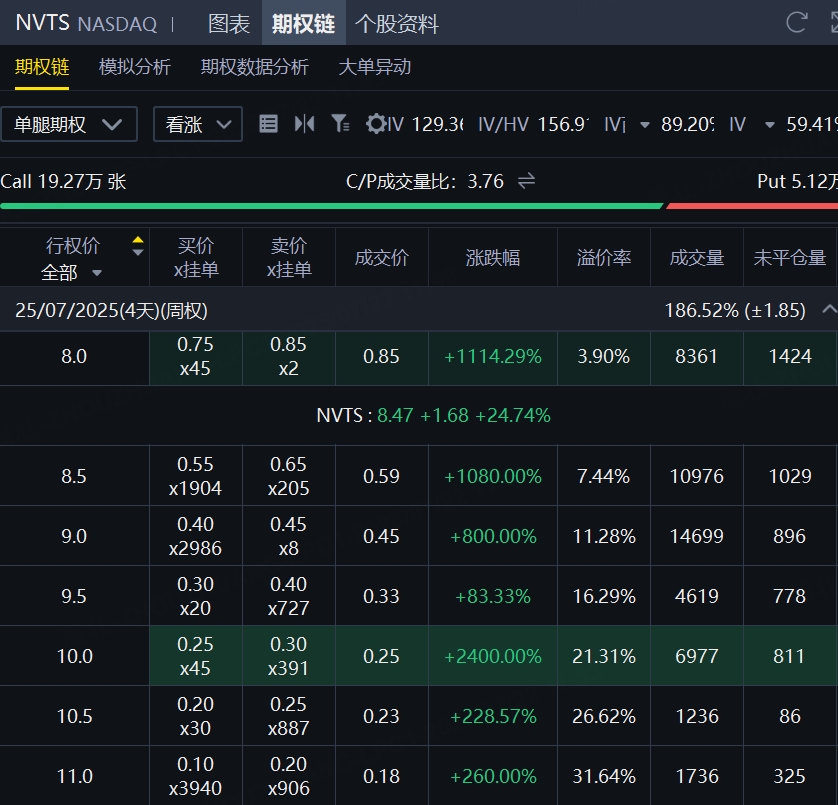Open option chain settings gear

pos(376,124)
